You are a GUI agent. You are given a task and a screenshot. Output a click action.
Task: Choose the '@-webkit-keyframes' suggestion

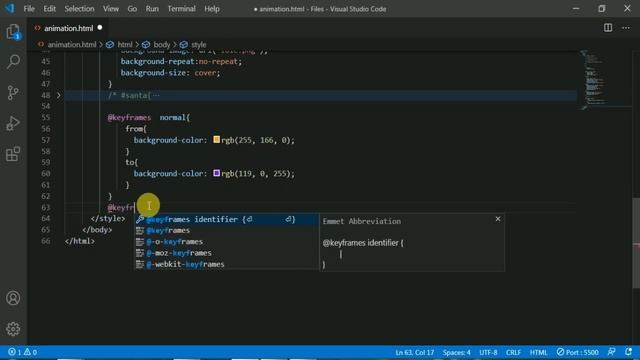(227, 264)
